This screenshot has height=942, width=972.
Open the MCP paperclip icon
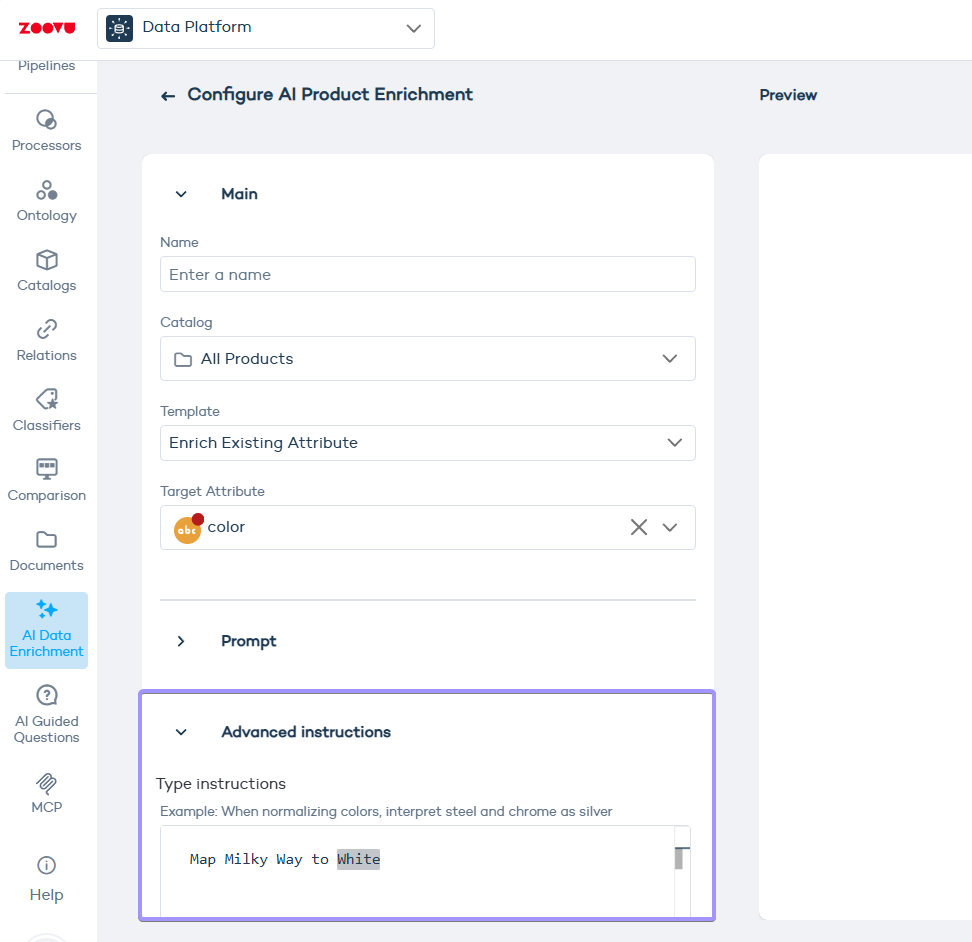(x=46, y=783)
